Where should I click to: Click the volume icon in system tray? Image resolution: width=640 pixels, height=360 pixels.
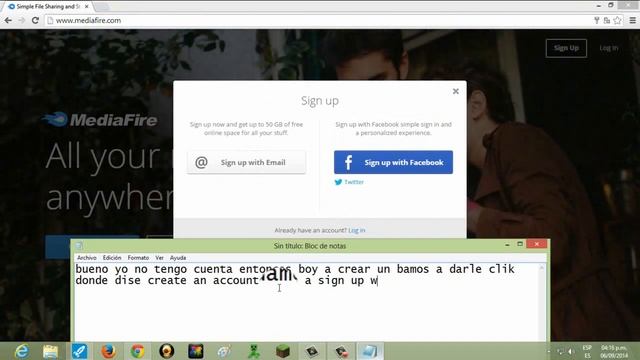click(x=571, y=351)
